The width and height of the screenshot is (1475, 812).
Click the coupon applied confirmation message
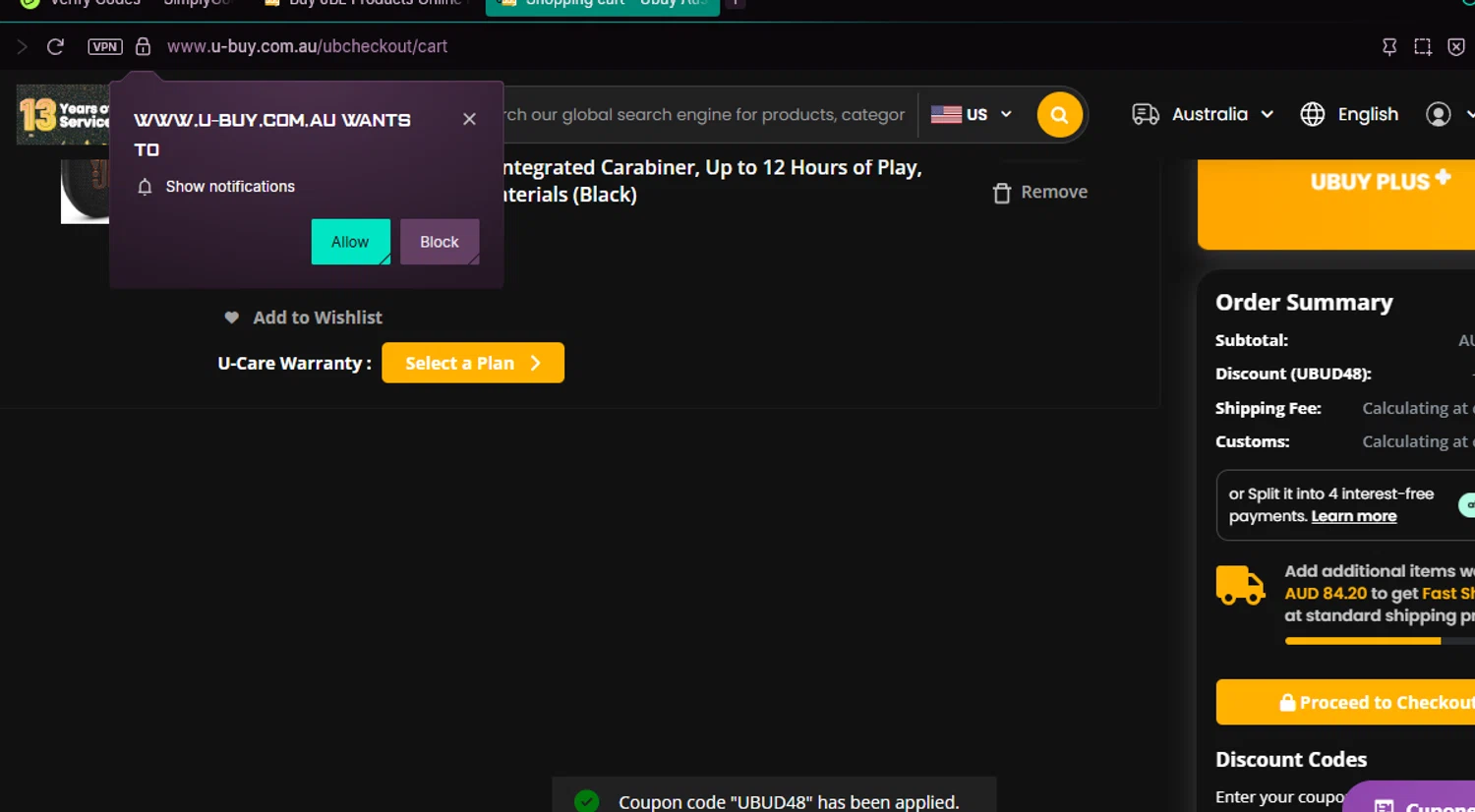coord(789,802)
